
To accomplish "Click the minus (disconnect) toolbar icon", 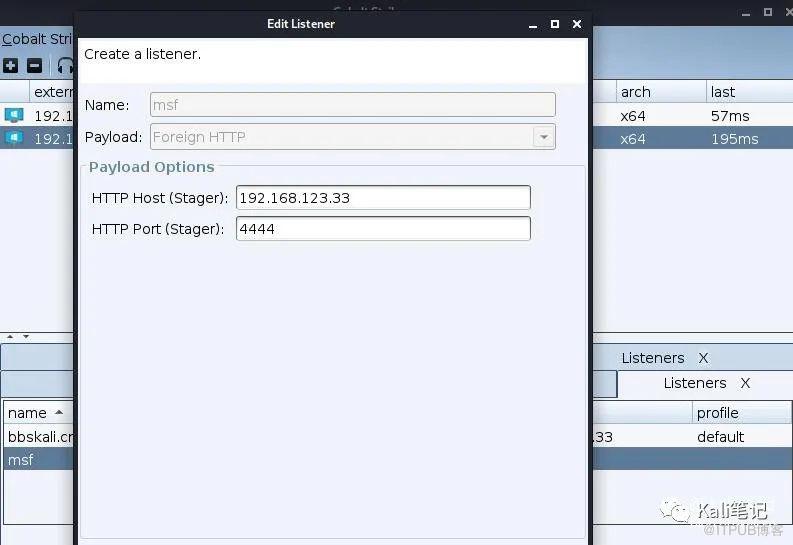I will coord(34,65).
